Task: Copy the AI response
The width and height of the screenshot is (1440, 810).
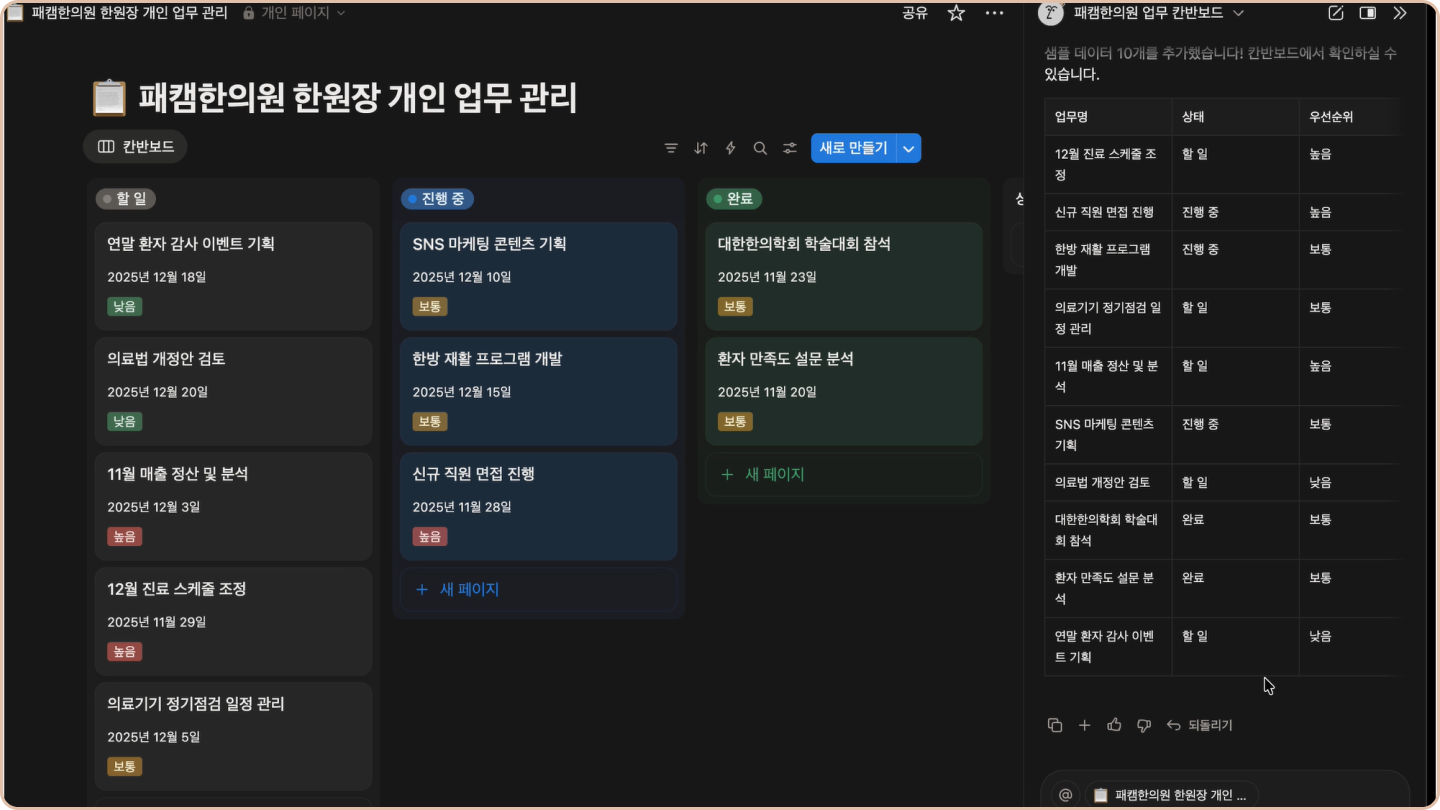Action: point(1054,725)
